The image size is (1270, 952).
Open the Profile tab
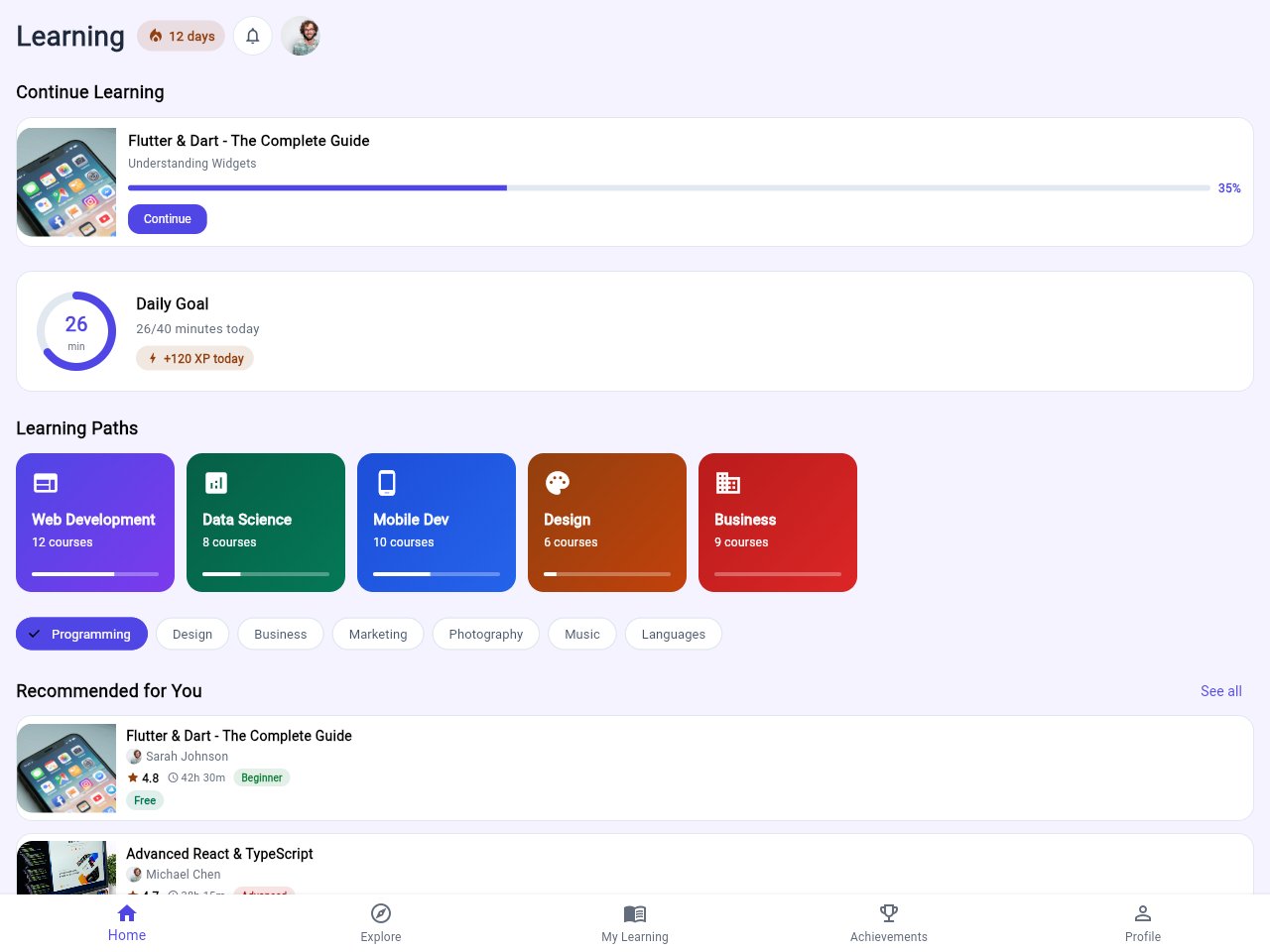pyautogui.click(x=1143, y=923)
